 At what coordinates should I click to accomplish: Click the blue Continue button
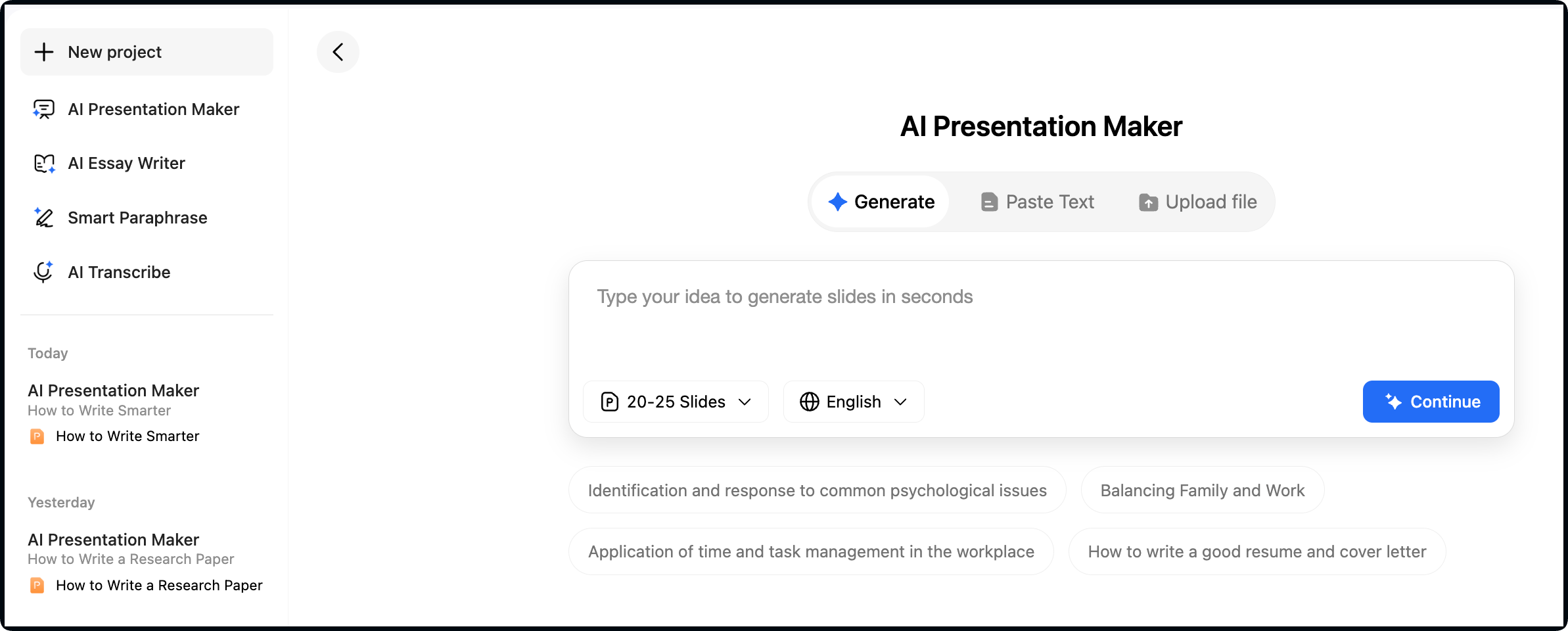(x=1431, y=402)
